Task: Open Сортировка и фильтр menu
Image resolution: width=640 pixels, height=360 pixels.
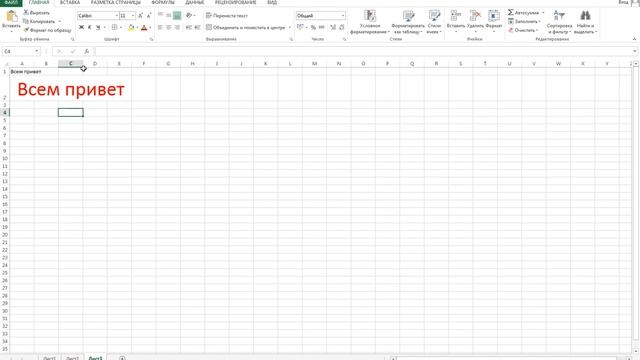Action: point(559,22)
